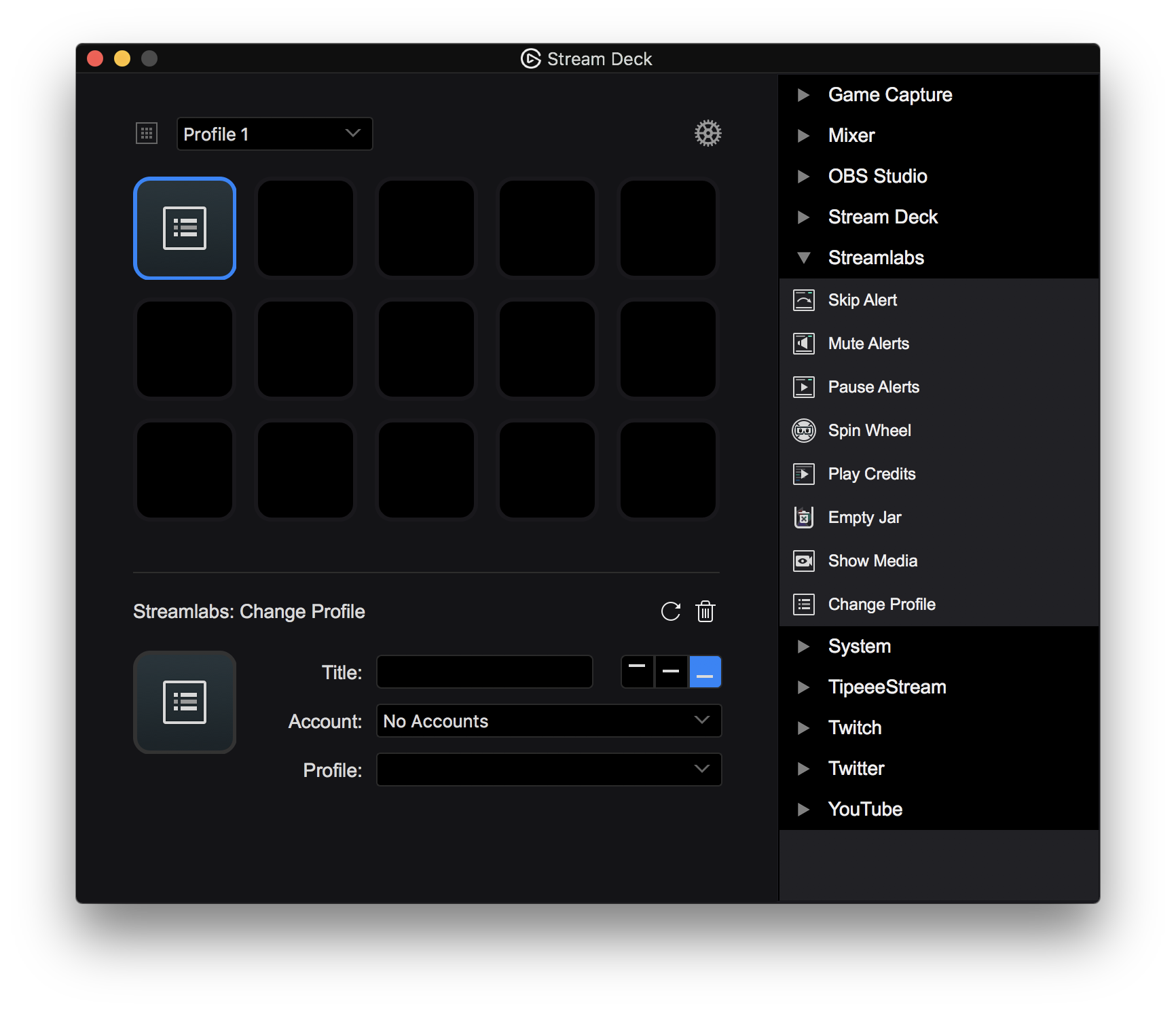Click the Empty Jar icon

[804, 517]
